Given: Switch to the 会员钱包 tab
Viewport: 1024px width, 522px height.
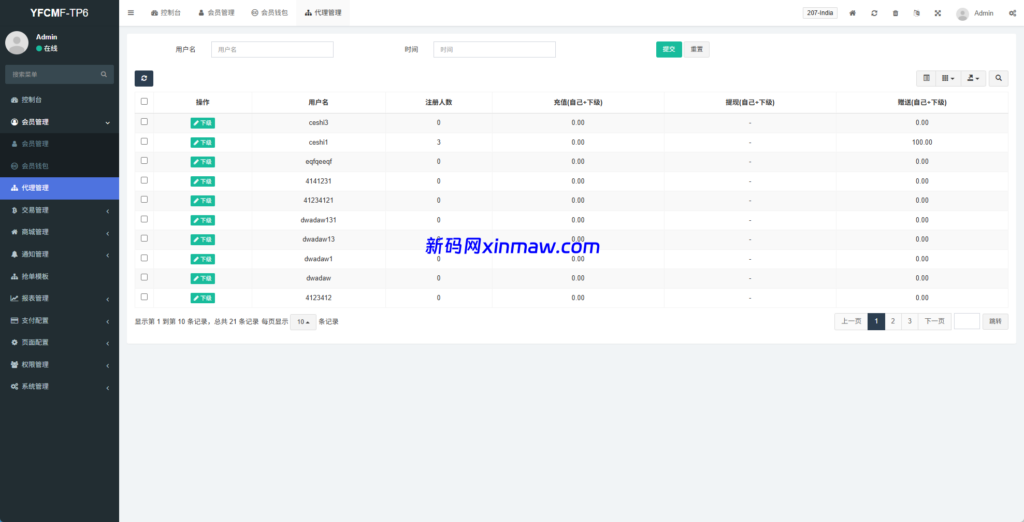Looking at the screenshot, I should (269, 13).
